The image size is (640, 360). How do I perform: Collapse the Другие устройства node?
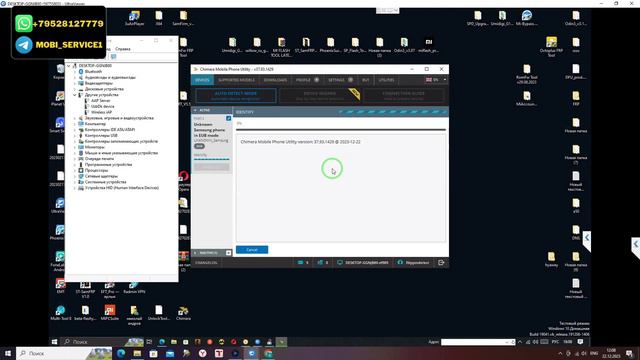pos(75,95)
